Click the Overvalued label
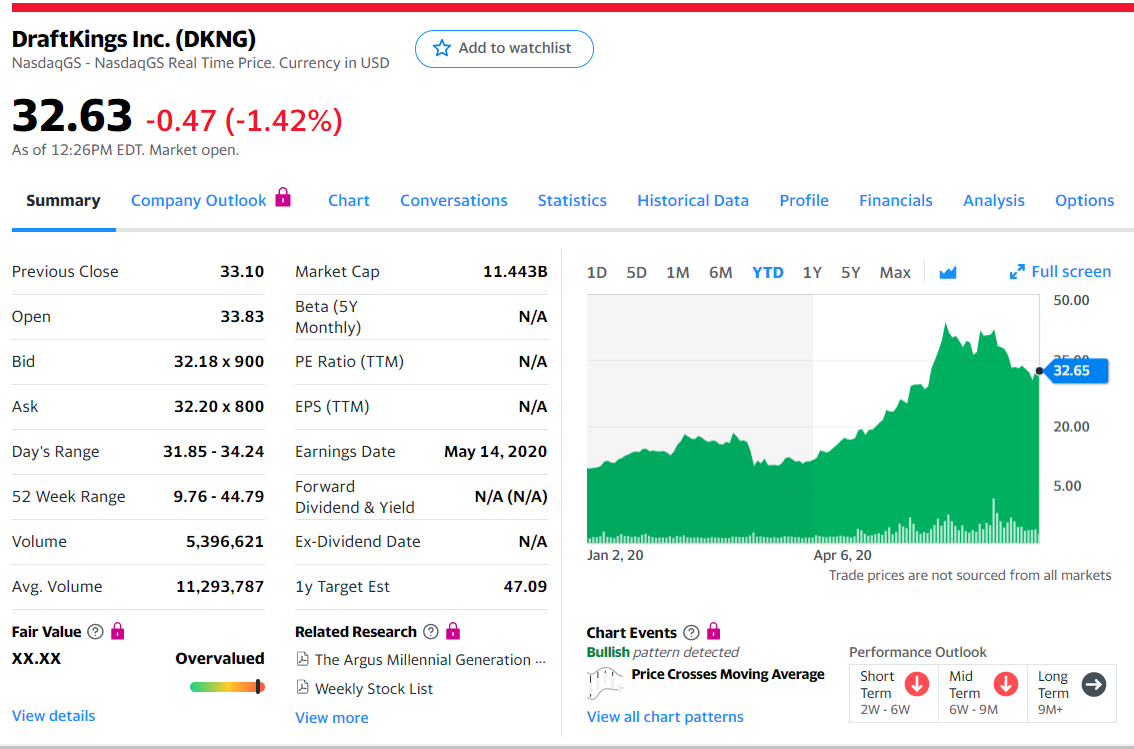This screenshot has height=749, width=1134. 220,659
